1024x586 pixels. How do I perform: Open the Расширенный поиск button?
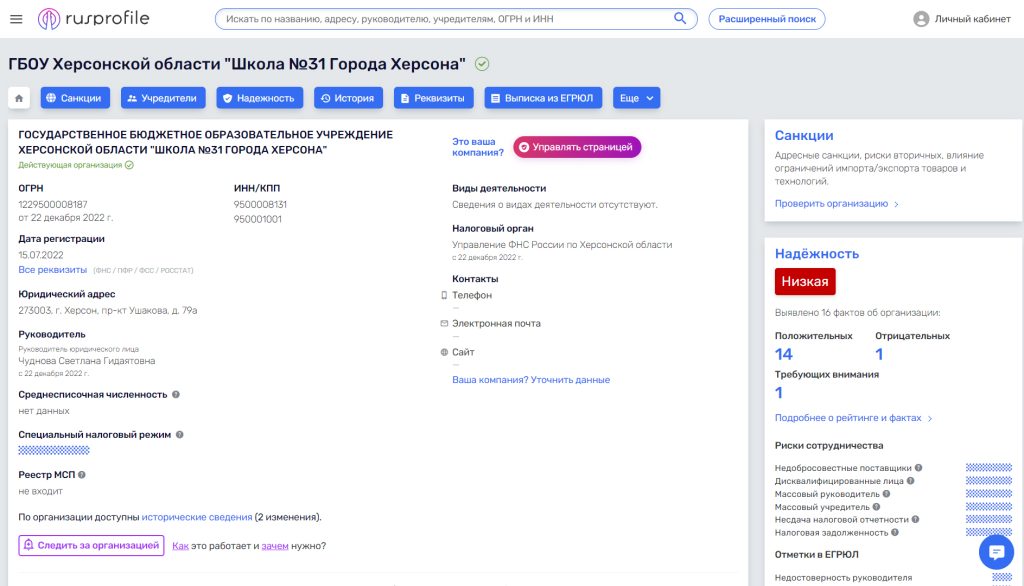click(x=767, y=19)
